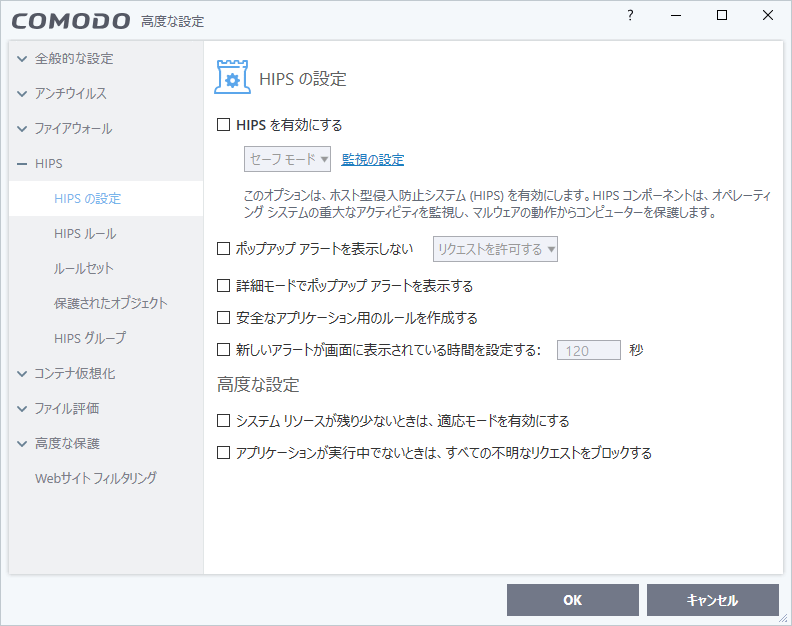Open the 監視の設定 link
Image resolution: width=792 pixels, height=626 pixels.
(372, 159)
